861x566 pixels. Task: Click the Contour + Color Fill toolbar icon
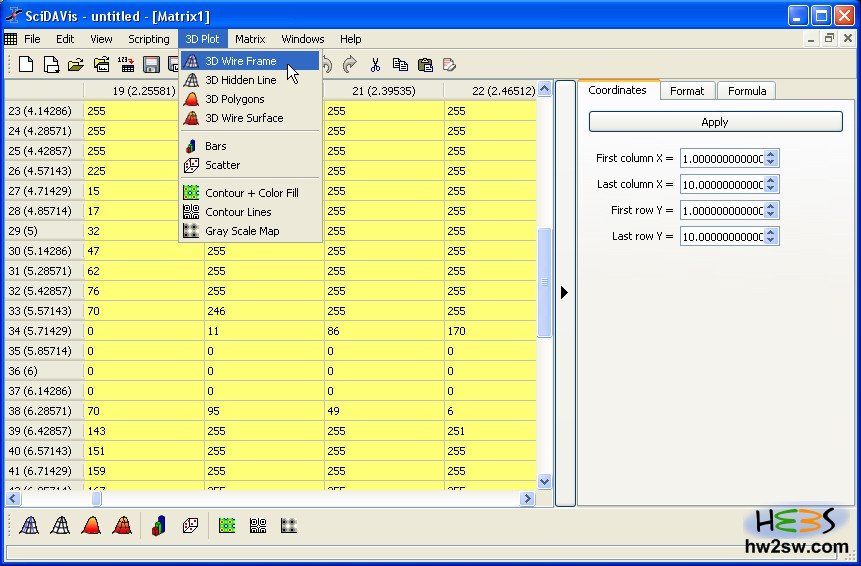[227, 525]
